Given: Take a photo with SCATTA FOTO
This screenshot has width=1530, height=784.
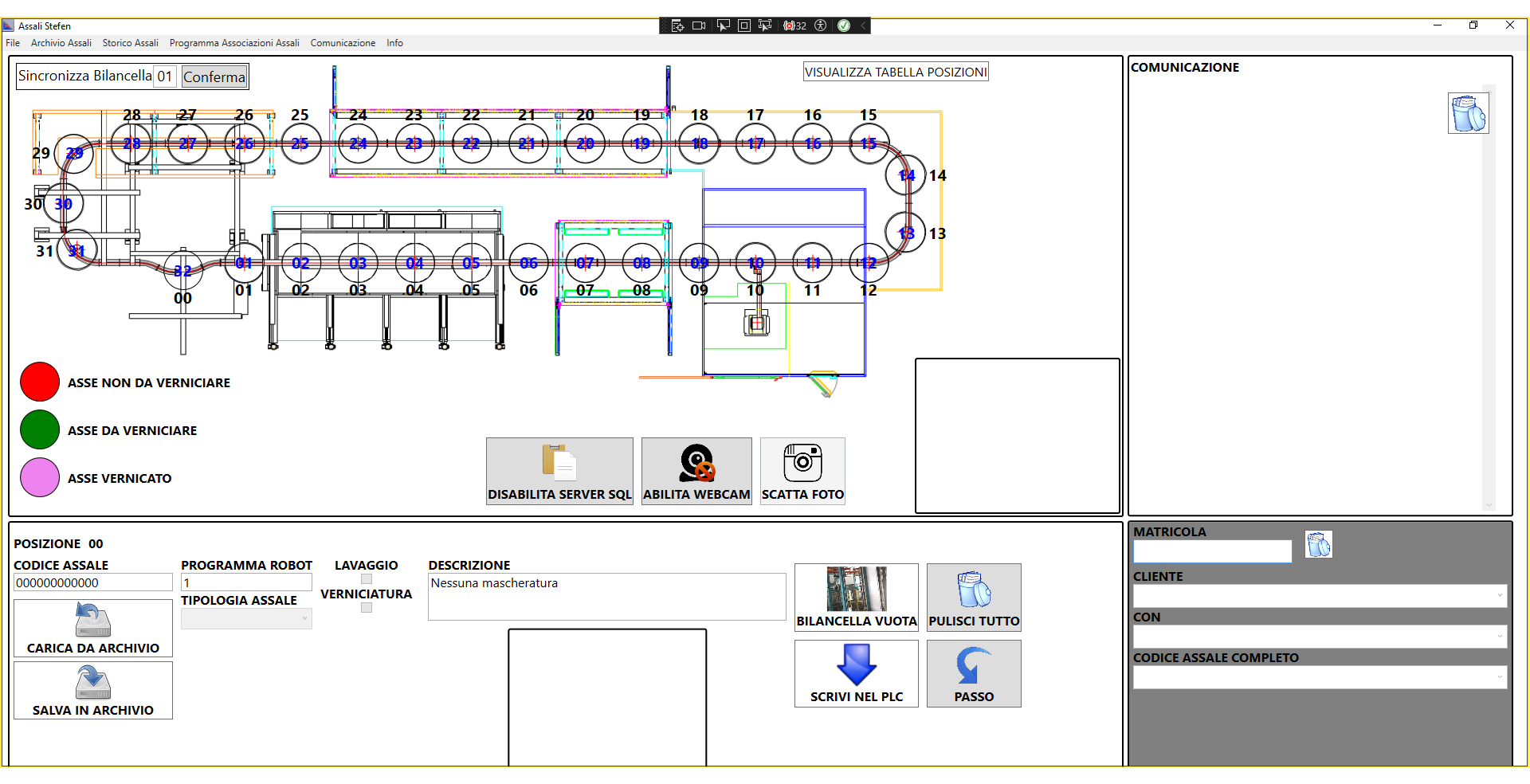Looking at the screenshot, I should 802,471.
